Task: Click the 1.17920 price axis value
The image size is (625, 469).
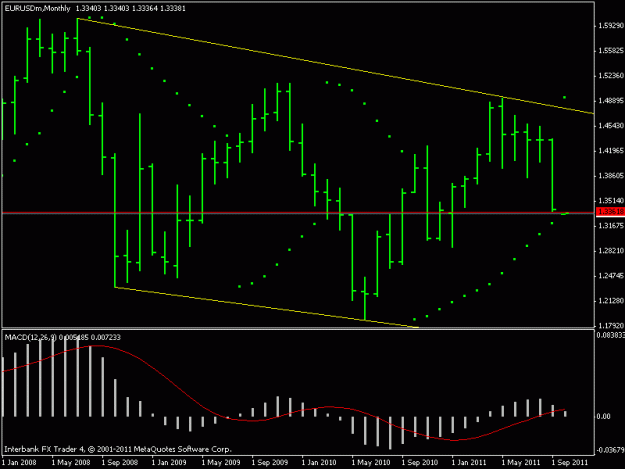Action: (x=611, y=326)
